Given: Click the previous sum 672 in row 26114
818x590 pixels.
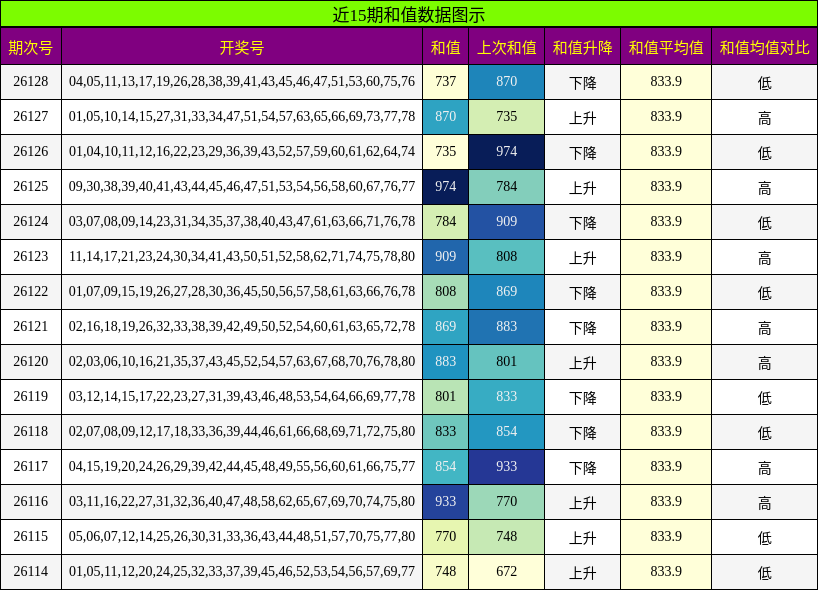Looking at the screenshot, I should click(507, 571).
